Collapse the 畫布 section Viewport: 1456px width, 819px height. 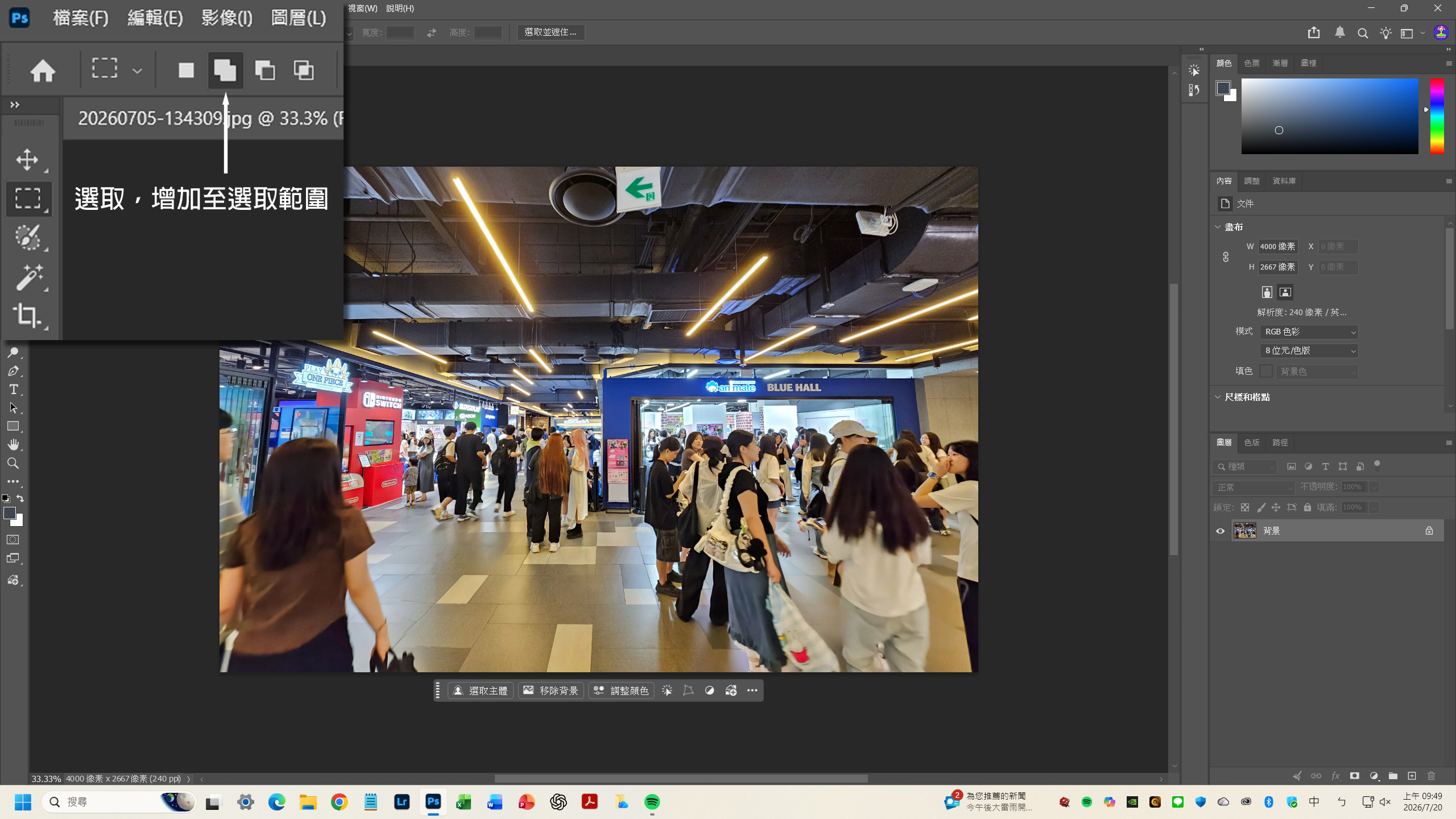tap(1218, 227)
